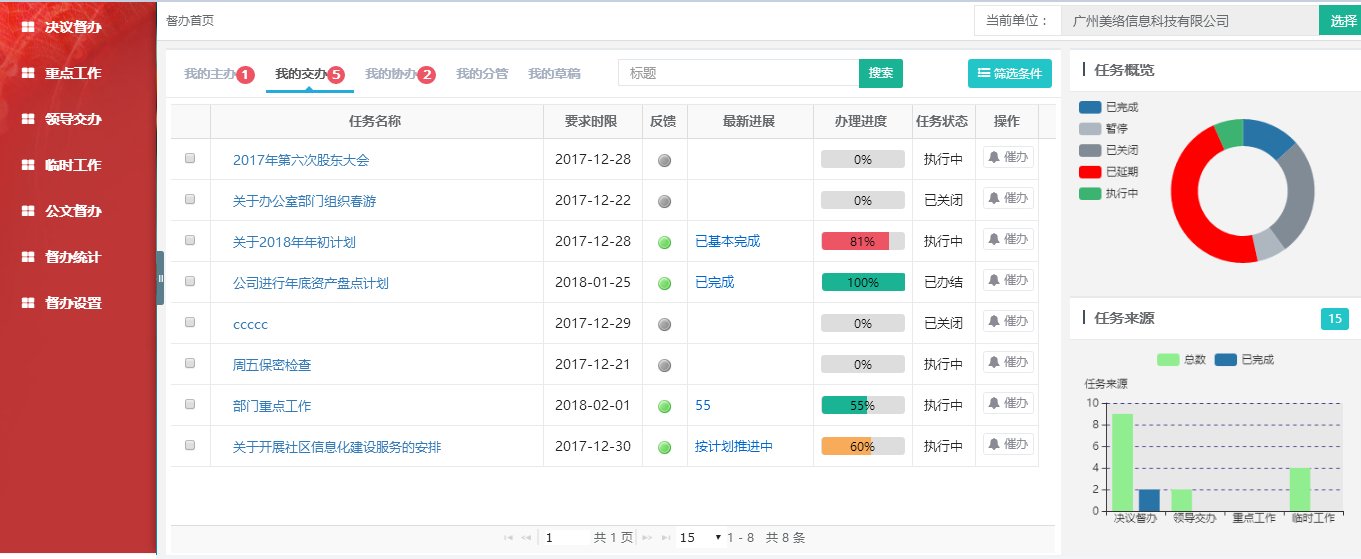This screenshot has width=1361, height=559.
Task: Toggle the red 已延期 legend swatch
Action: pos(1090,172)
